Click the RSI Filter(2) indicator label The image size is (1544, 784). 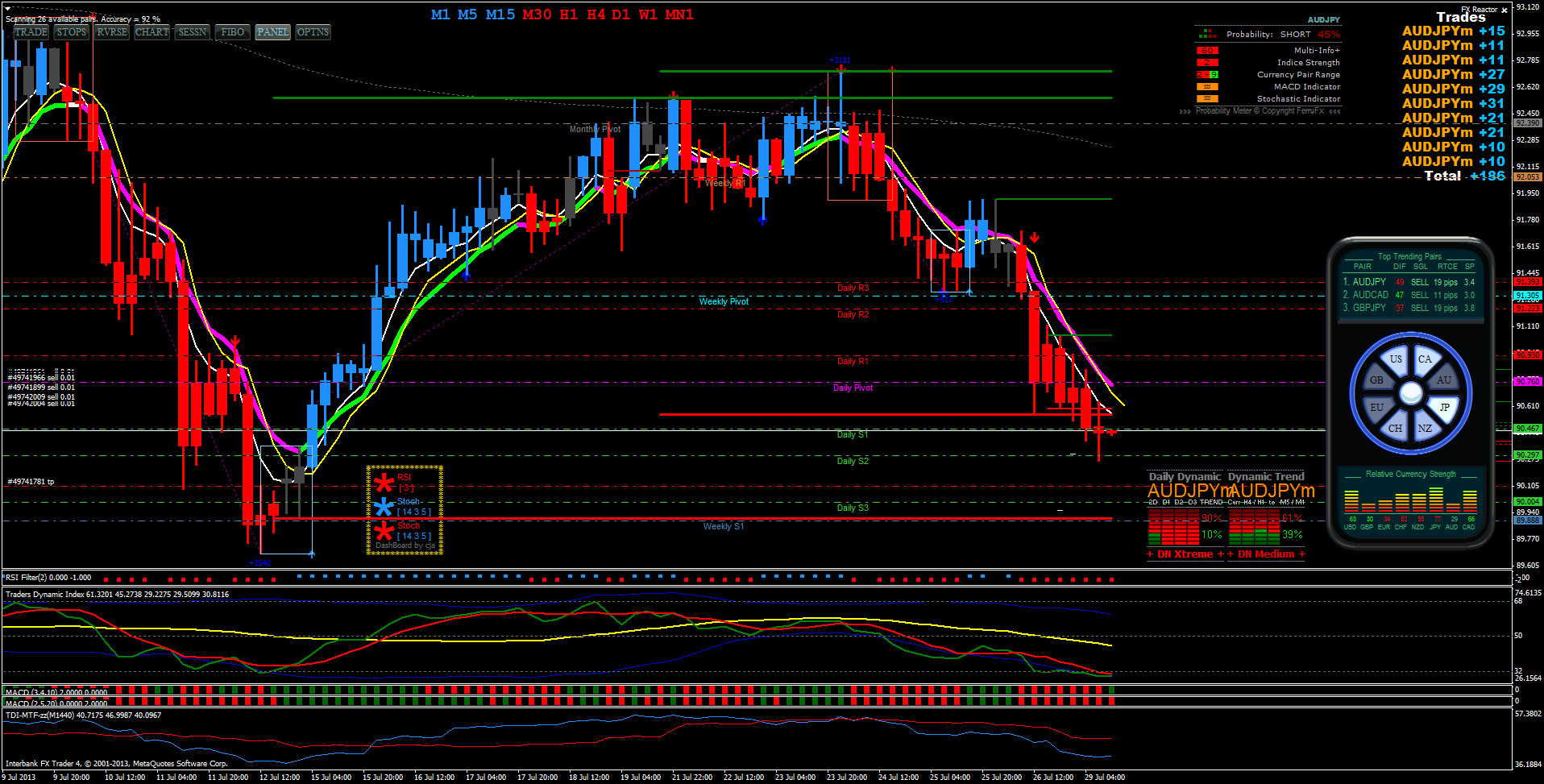click(x=48, y=578)
